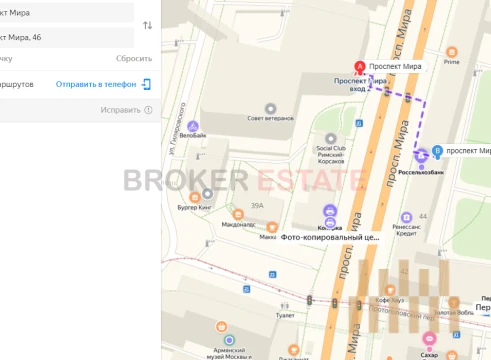Click Отправить в телефон link
Viewport: 491px width, 360px height.
(x=96, y=84)
